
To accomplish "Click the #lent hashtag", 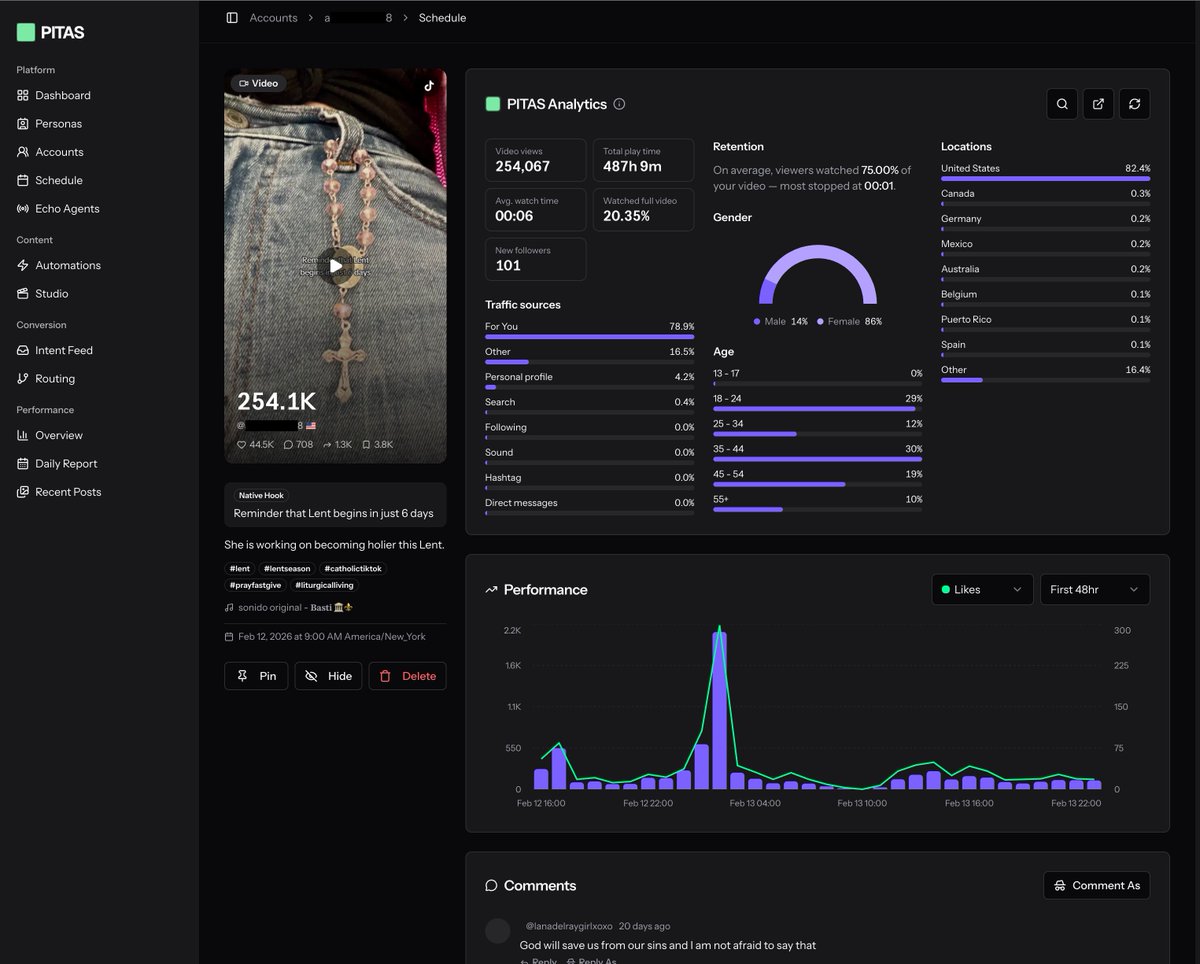I will pyautogui.click(x=239, y=568).
